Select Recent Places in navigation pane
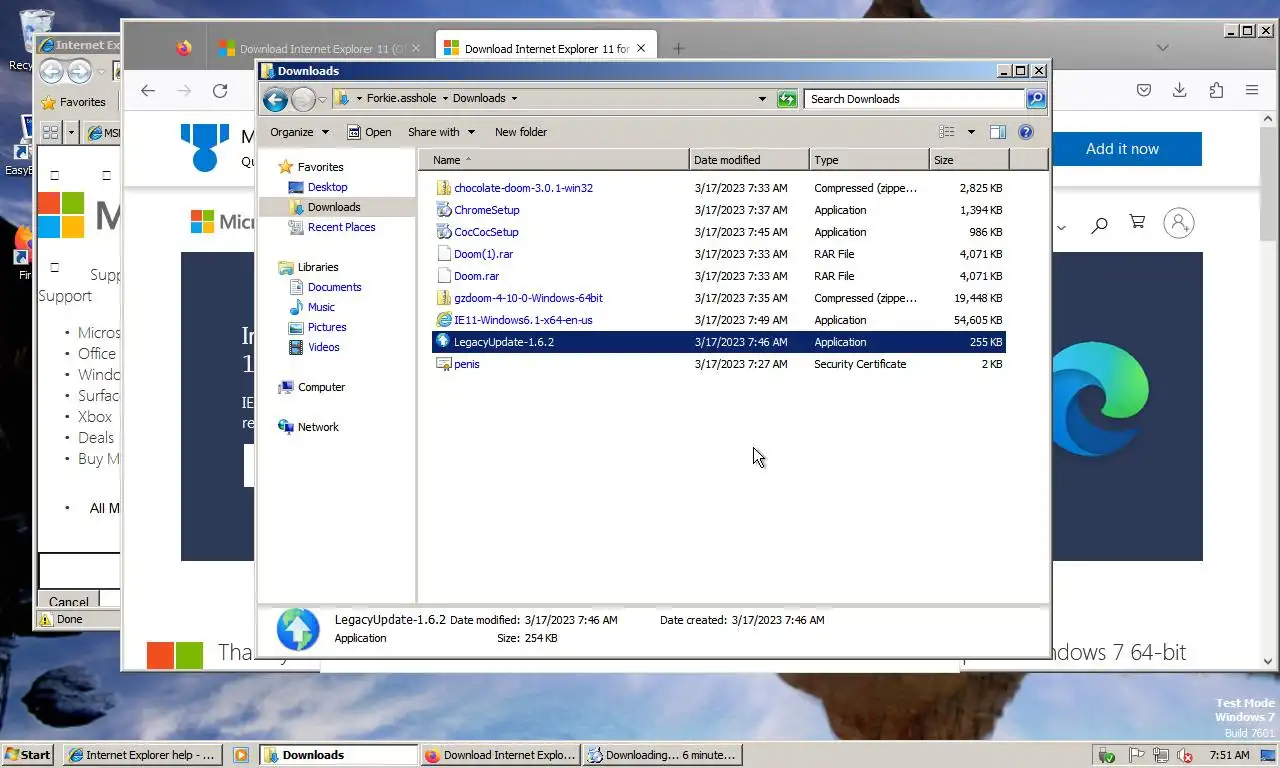 tap(341, 227)
